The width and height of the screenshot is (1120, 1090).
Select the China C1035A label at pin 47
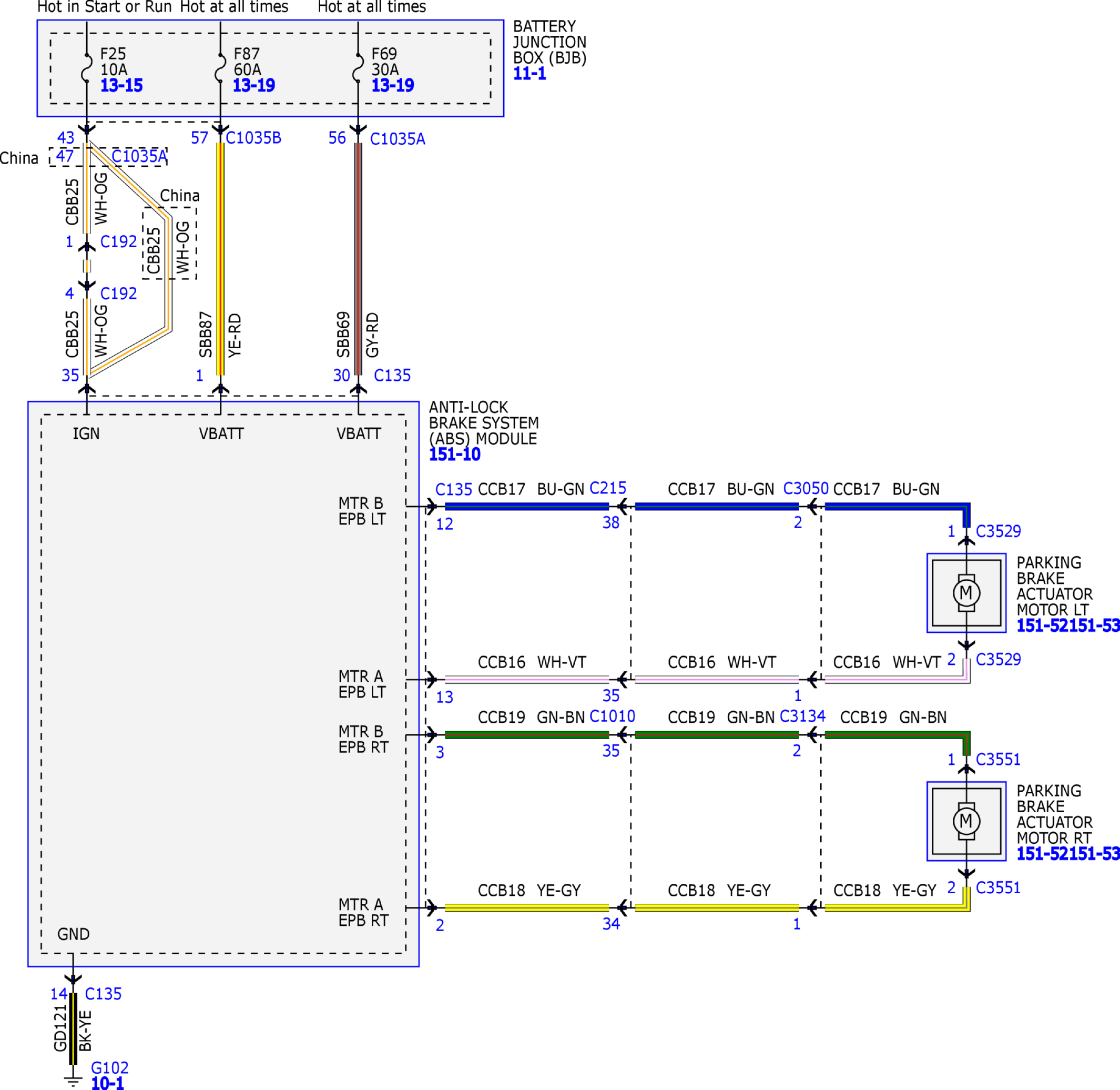[139, 156]
